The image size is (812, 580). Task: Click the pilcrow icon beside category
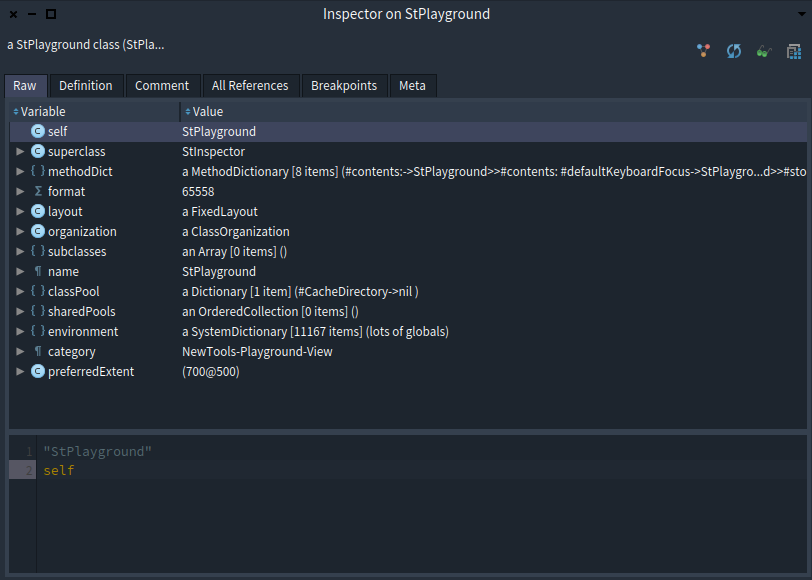pos(38,351)
